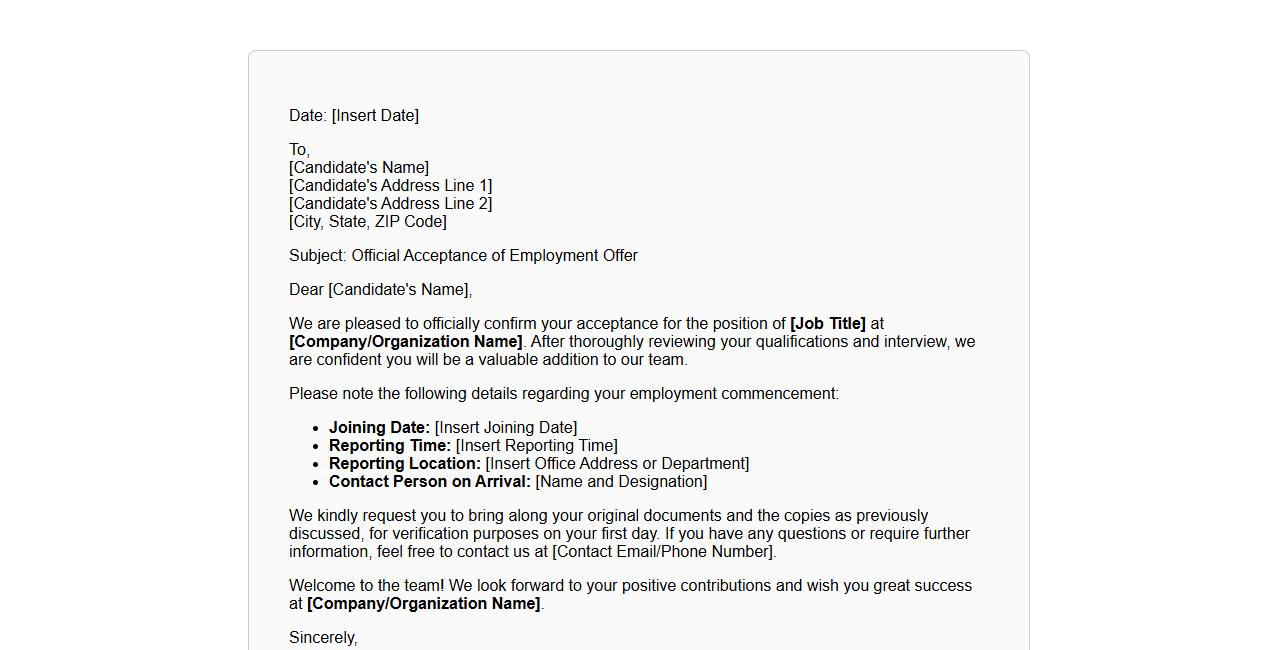
Task: Click the bold [Job Title] placeholder
Action: point(827,324)
